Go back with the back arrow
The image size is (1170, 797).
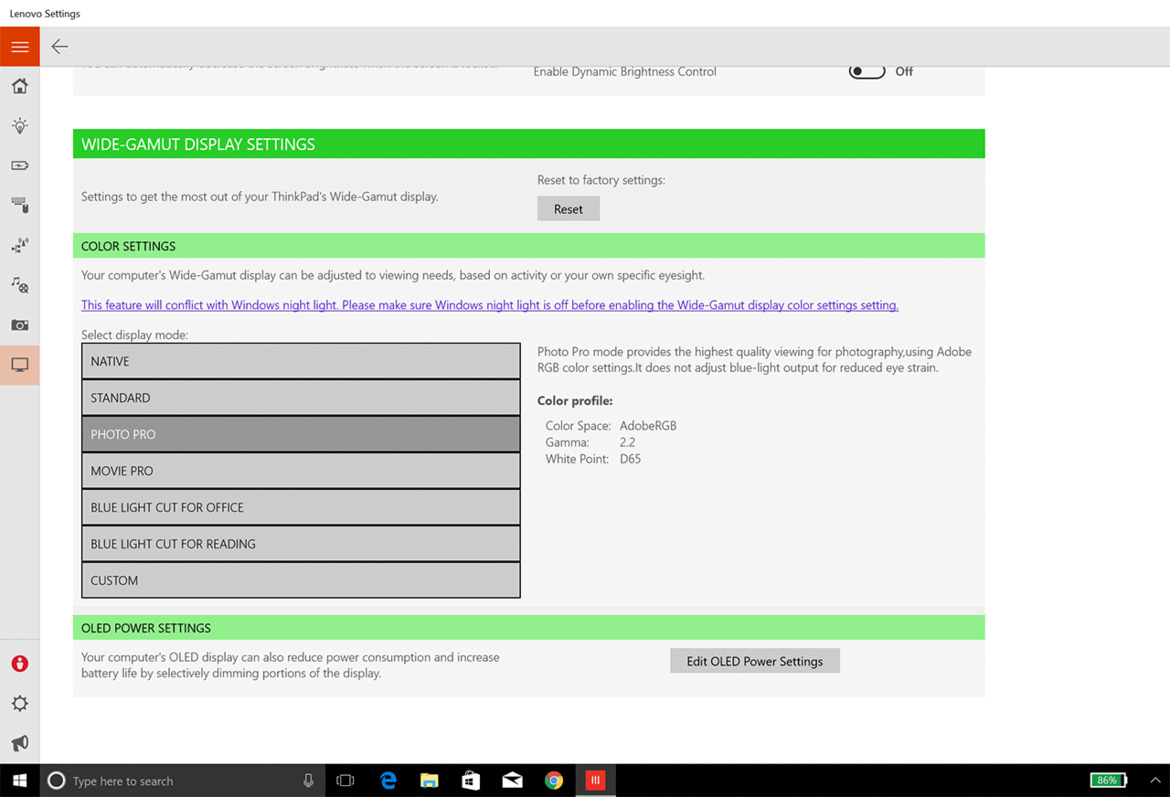click(60, 47)
